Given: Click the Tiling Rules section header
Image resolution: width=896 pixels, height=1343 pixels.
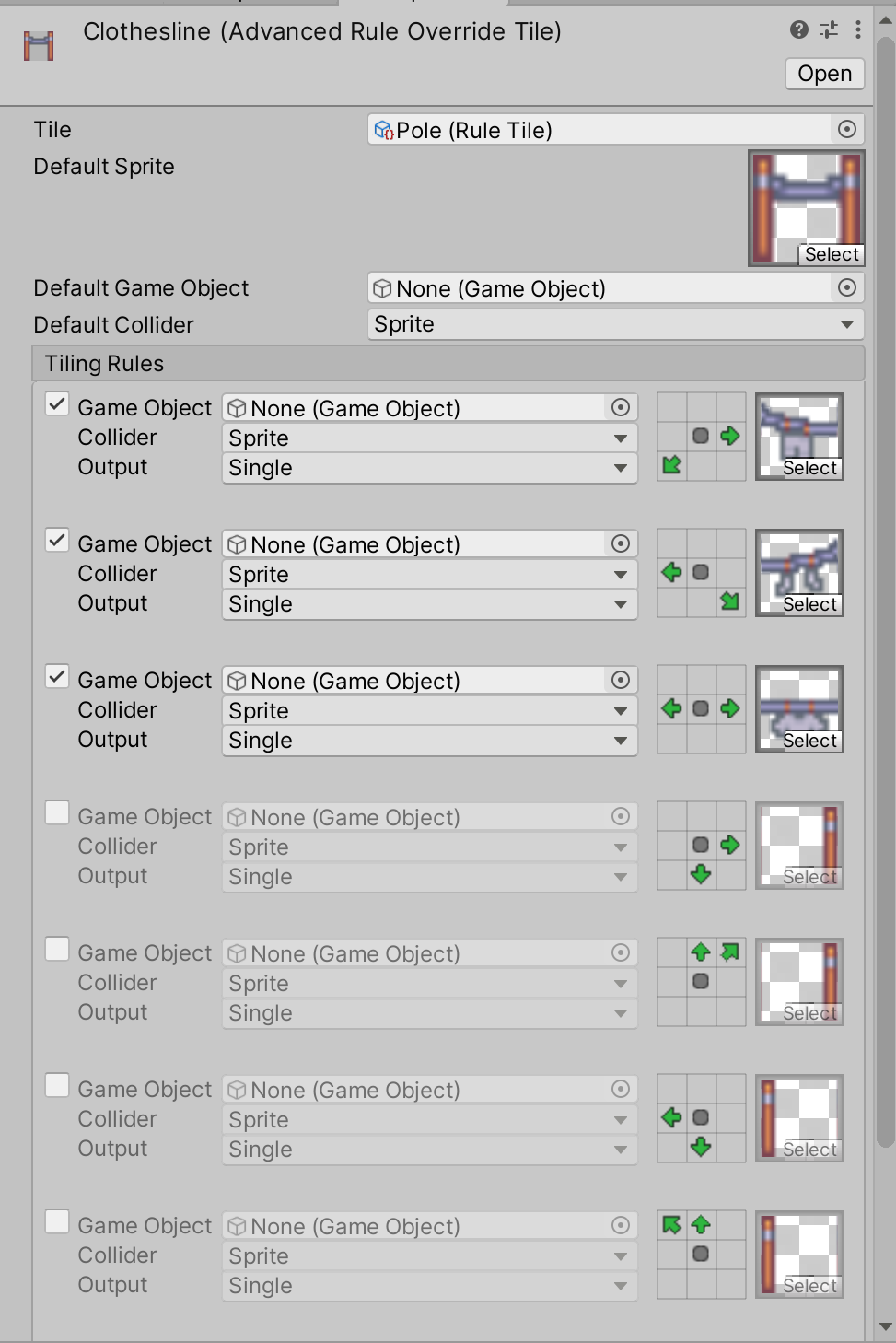Looking at the screenshot, I should pyautogui.click(x=104, y=363).
